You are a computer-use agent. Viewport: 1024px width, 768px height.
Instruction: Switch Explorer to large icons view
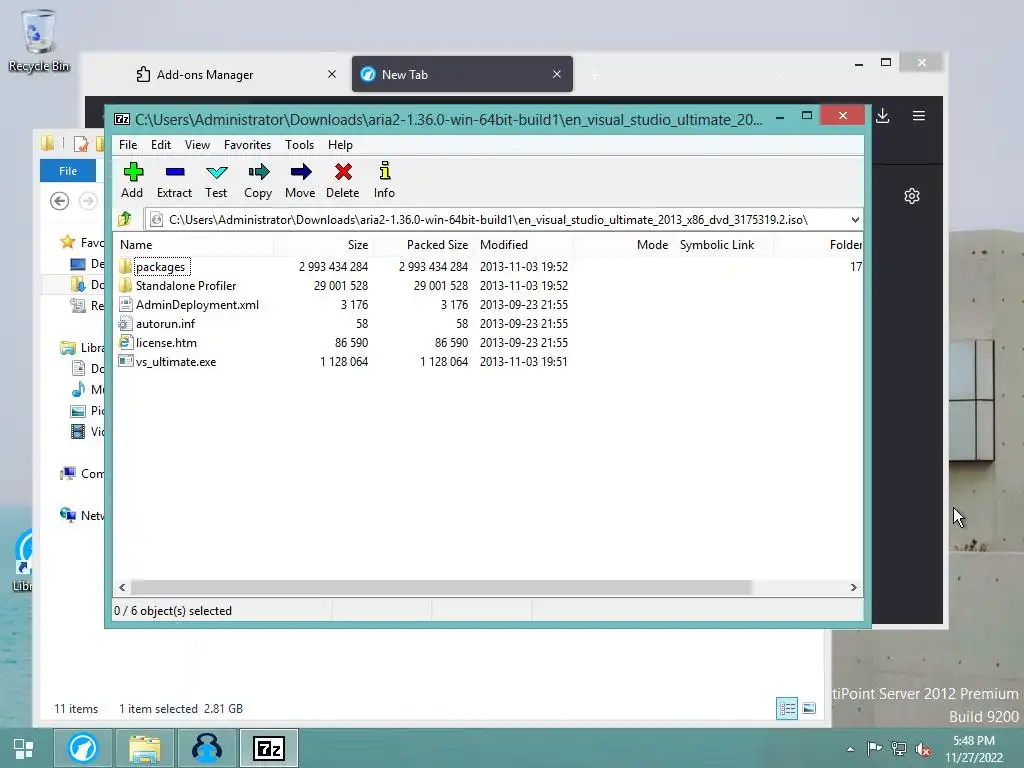[808, 709]
